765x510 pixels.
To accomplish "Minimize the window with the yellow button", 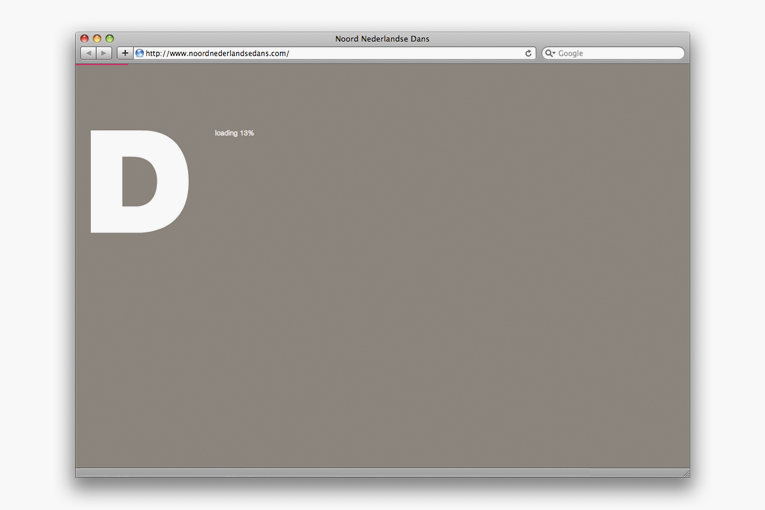I will [97, 39].
